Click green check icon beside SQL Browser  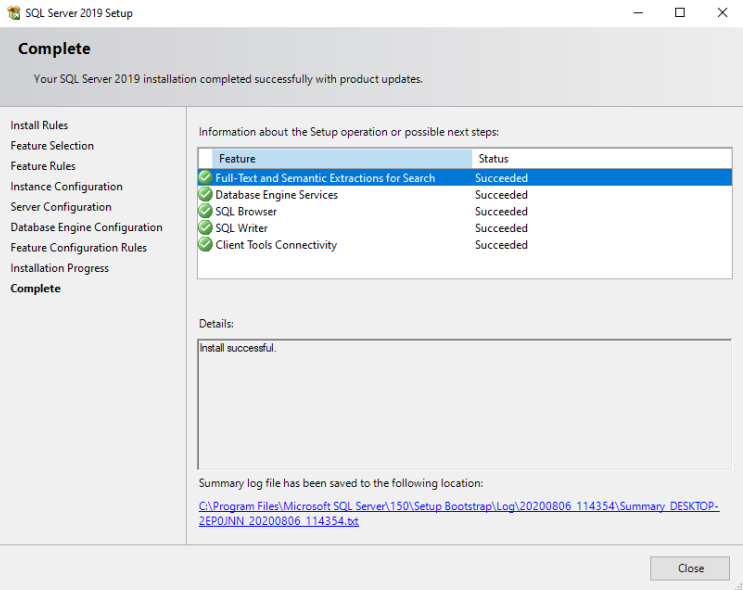pos(205,211)
